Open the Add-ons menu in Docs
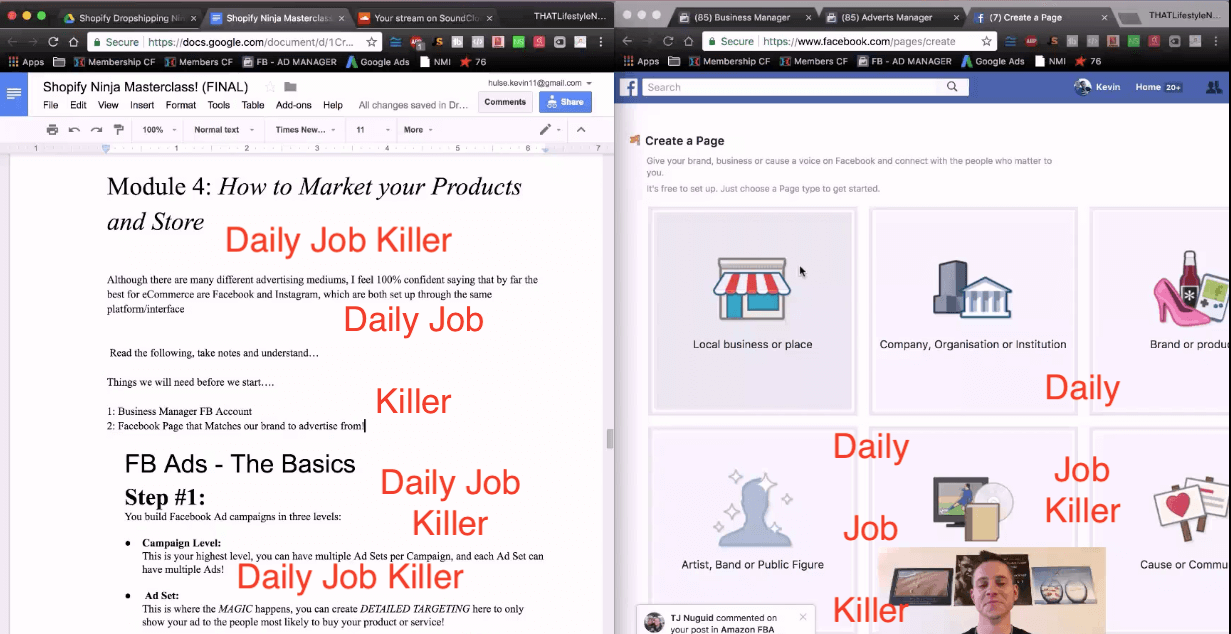The width and height of the screenshot is (1231, 634). pos(294,105)
